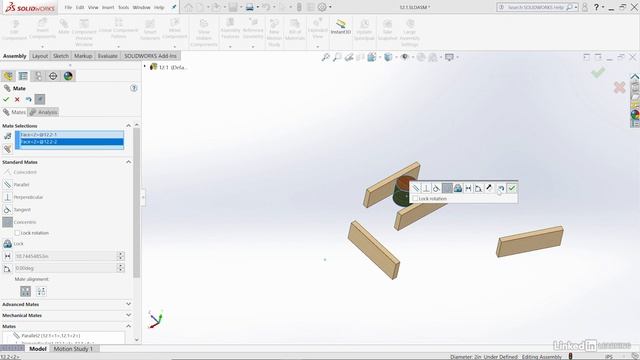Toggle Instant3D in the ribbon

pyautogui.click(x=341, y=27)
